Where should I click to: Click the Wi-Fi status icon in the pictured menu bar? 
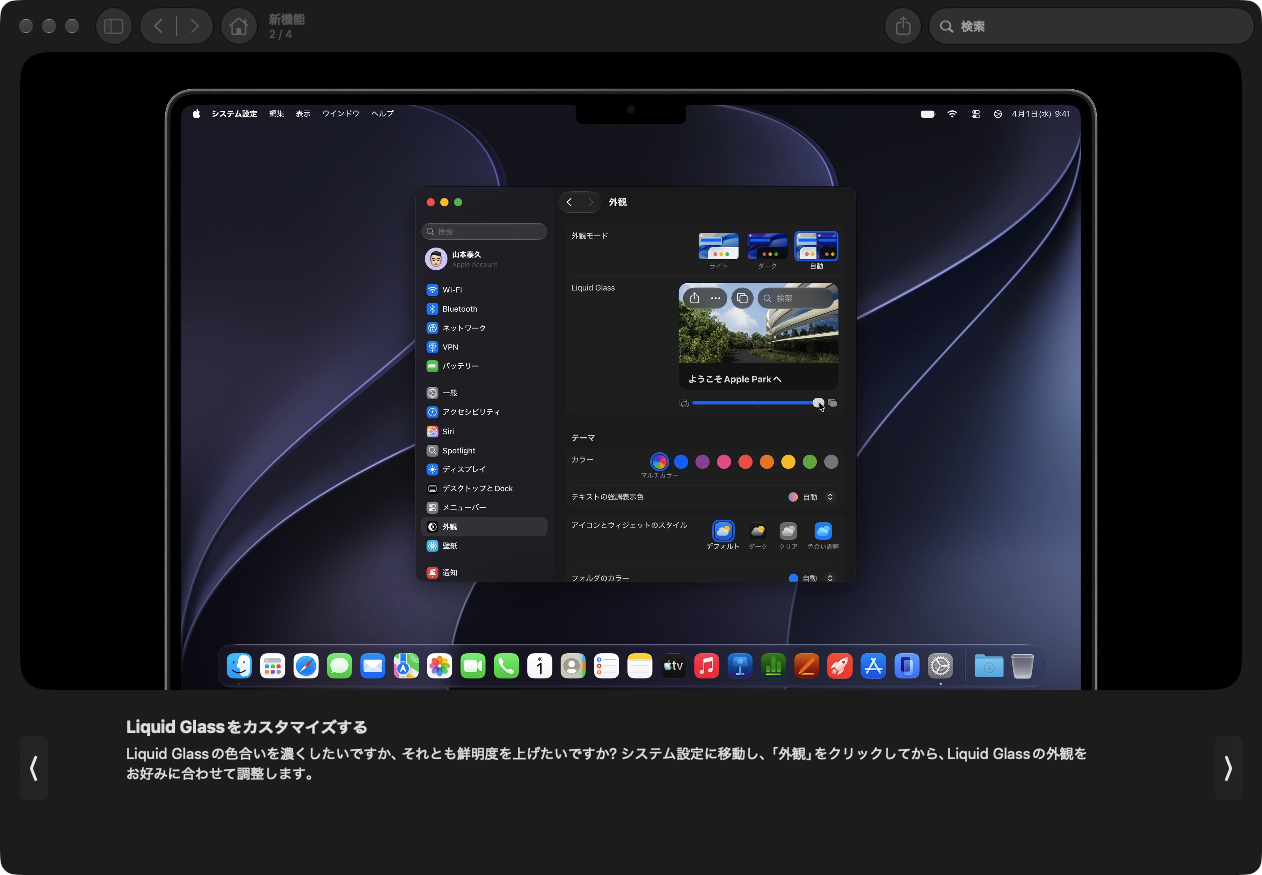point(952,114)
